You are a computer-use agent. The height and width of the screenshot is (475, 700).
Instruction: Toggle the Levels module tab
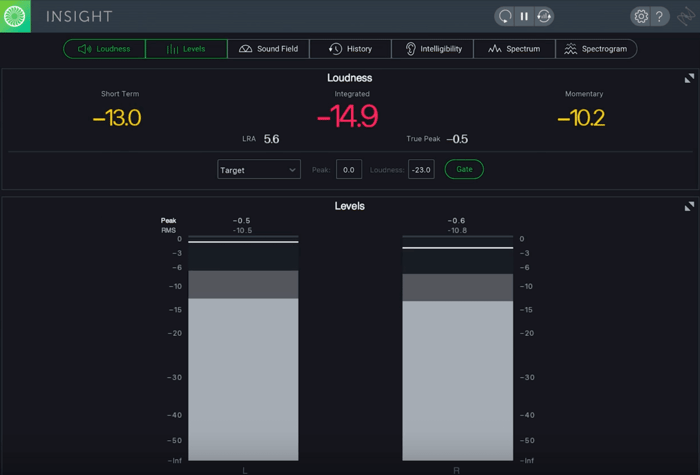pyautogui.click(x=186, y=49)
